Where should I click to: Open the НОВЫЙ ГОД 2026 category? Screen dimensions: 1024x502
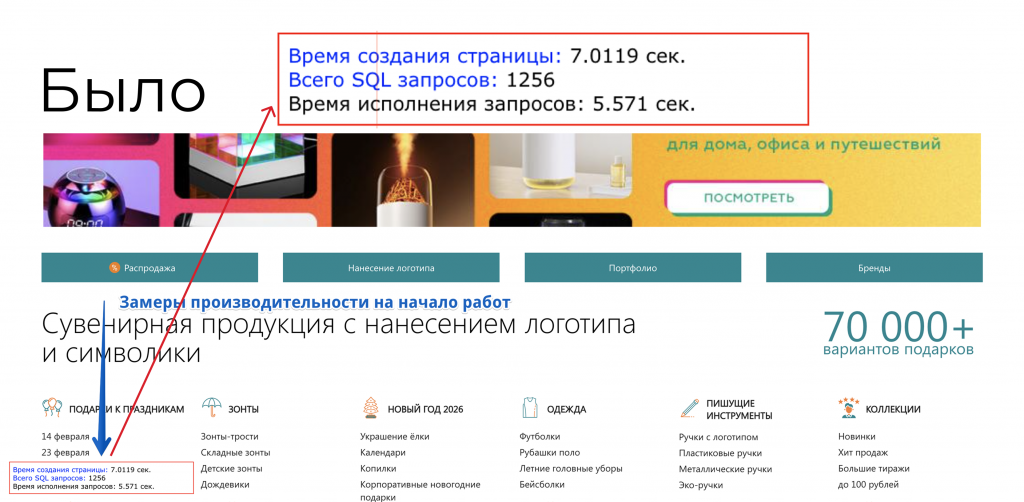click(426, 409)
